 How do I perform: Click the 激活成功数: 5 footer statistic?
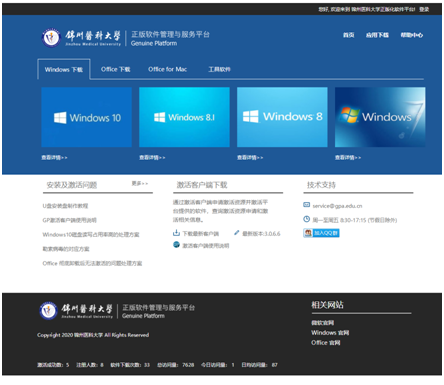click(53, 365)
